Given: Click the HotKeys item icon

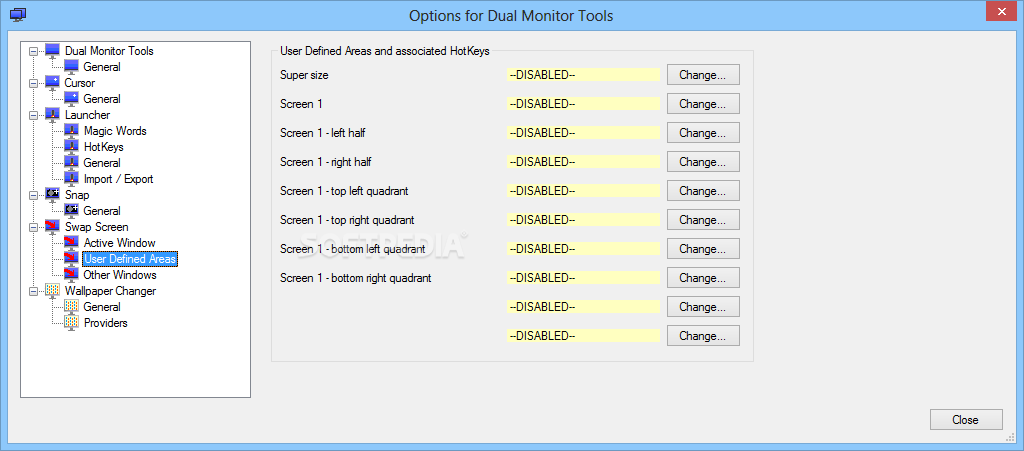Looking at the screenshot, I should click(x=71, y=147).
